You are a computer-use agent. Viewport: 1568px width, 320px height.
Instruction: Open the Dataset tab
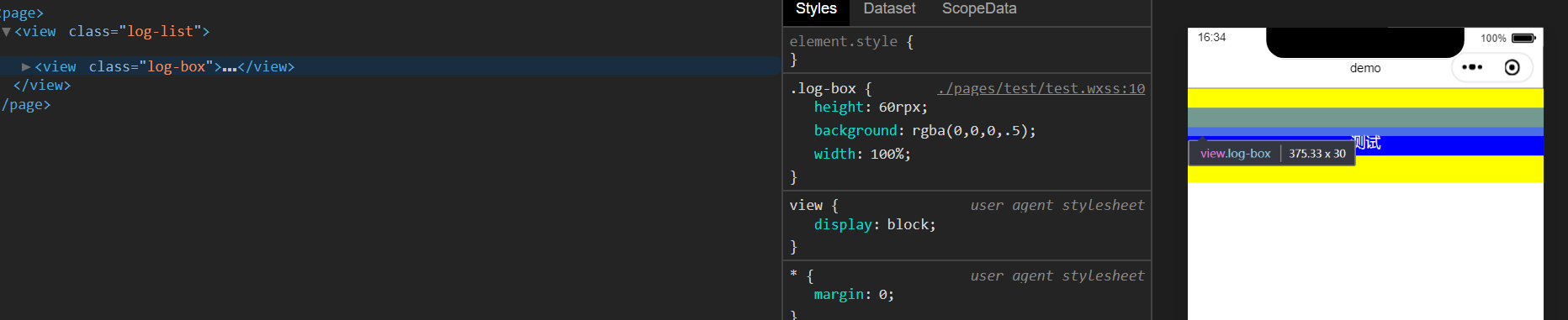(x=889, y=9)
